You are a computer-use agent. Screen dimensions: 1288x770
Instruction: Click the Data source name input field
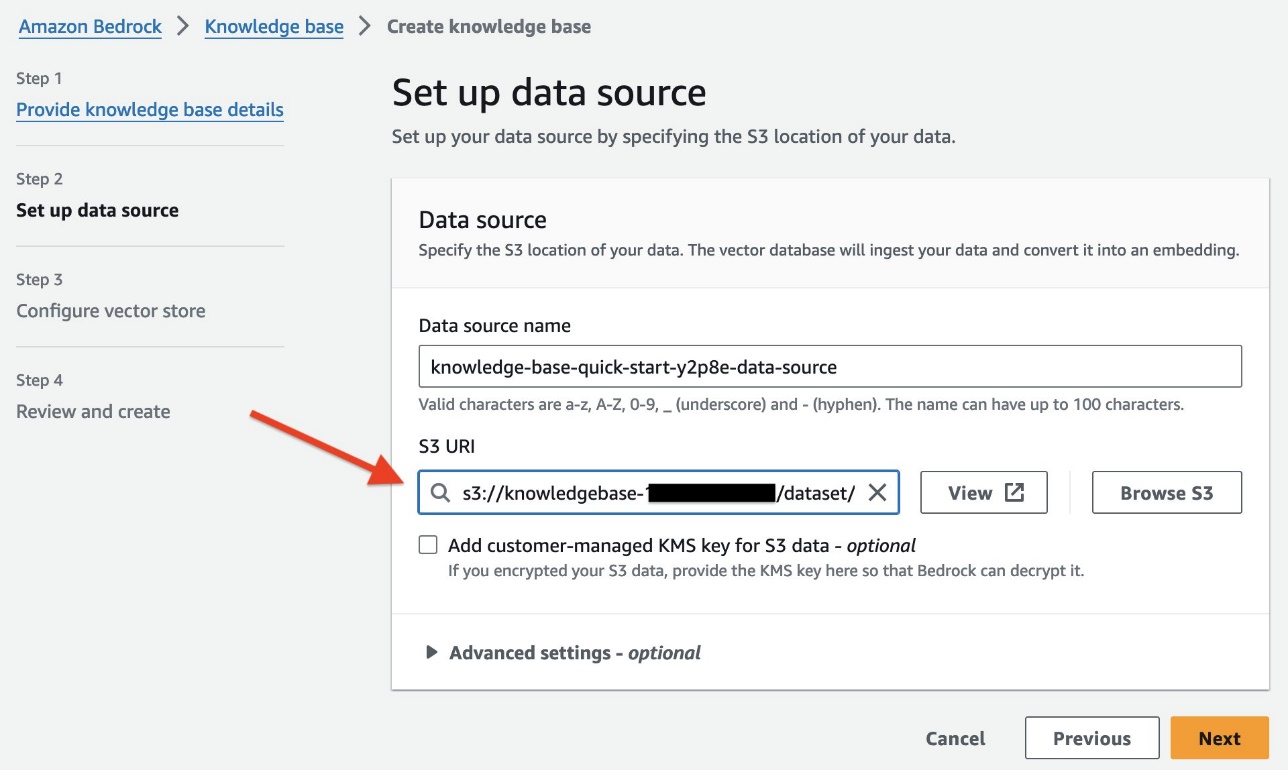830,367
